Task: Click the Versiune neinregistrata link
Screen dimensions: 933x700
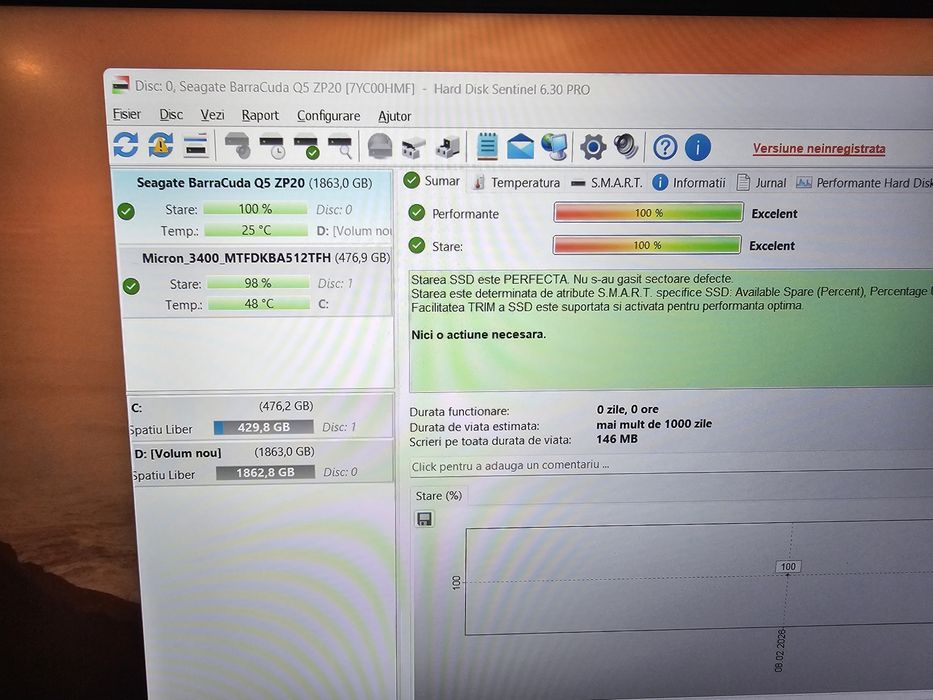Action: [819, 148]
